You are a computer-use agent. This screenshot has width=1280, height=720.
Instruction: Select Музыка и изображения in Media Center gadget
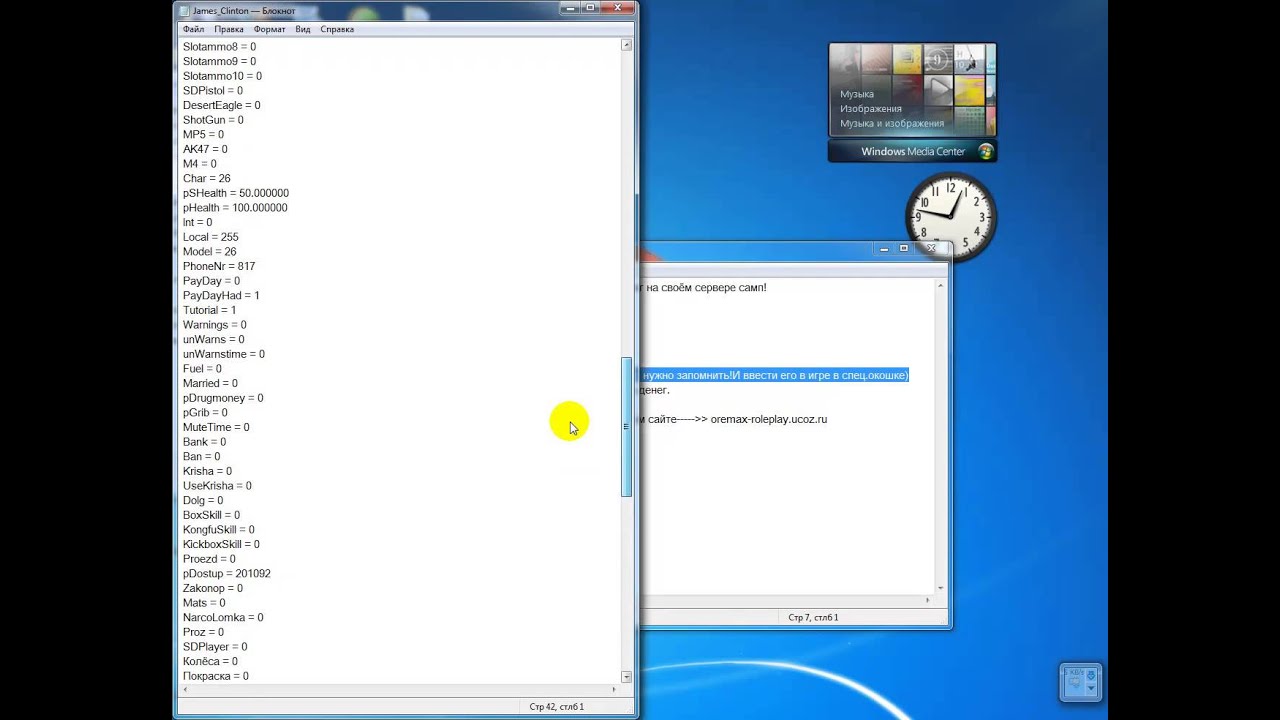(892, 124)
